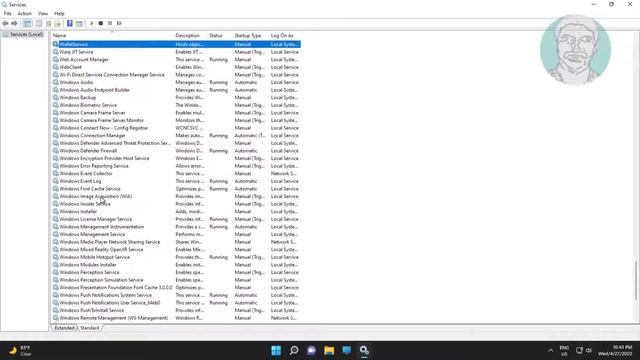Switch to the Extended tab

coord(64,328)
